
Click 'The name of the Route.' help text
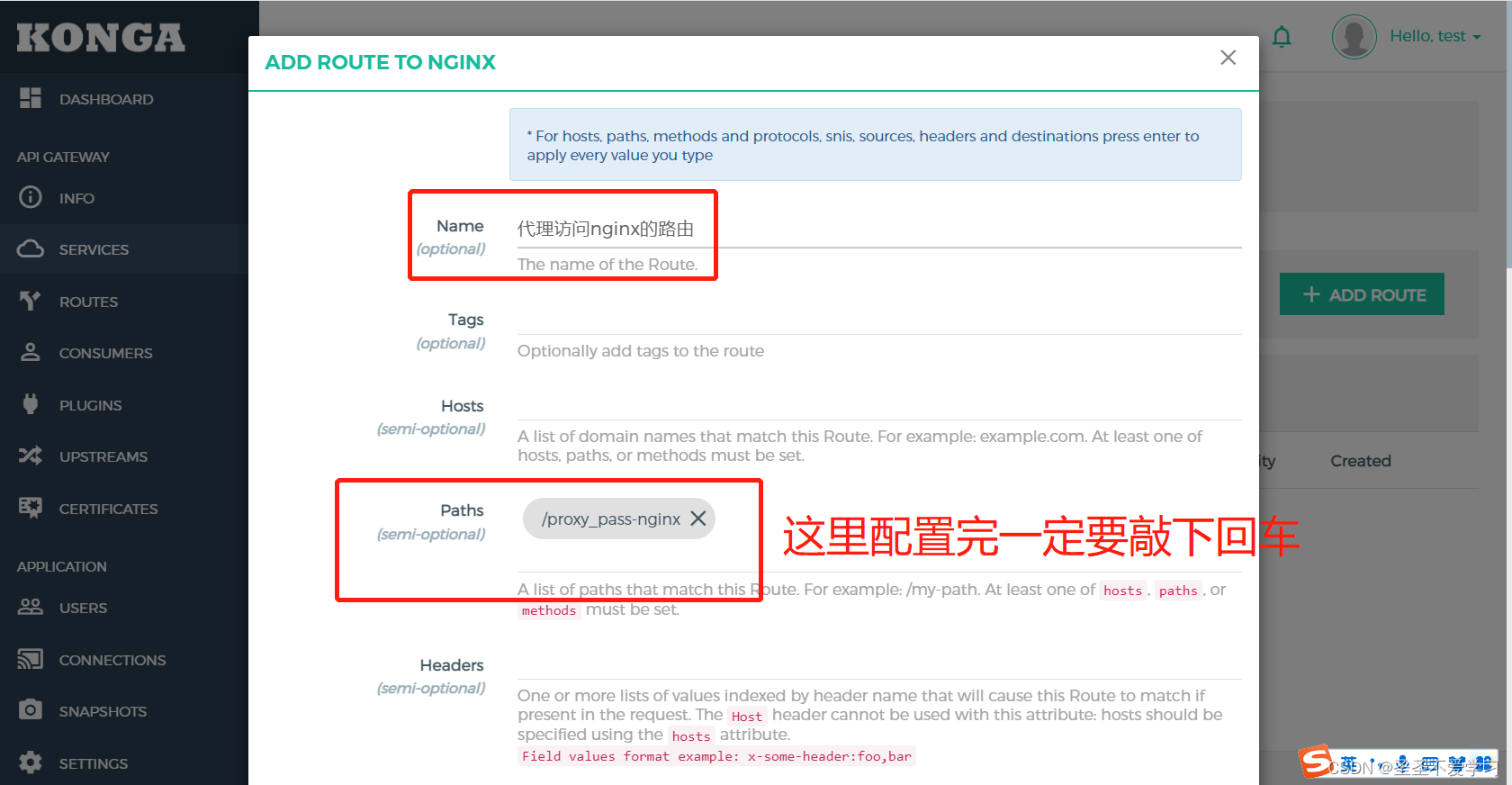coord(607,265)
